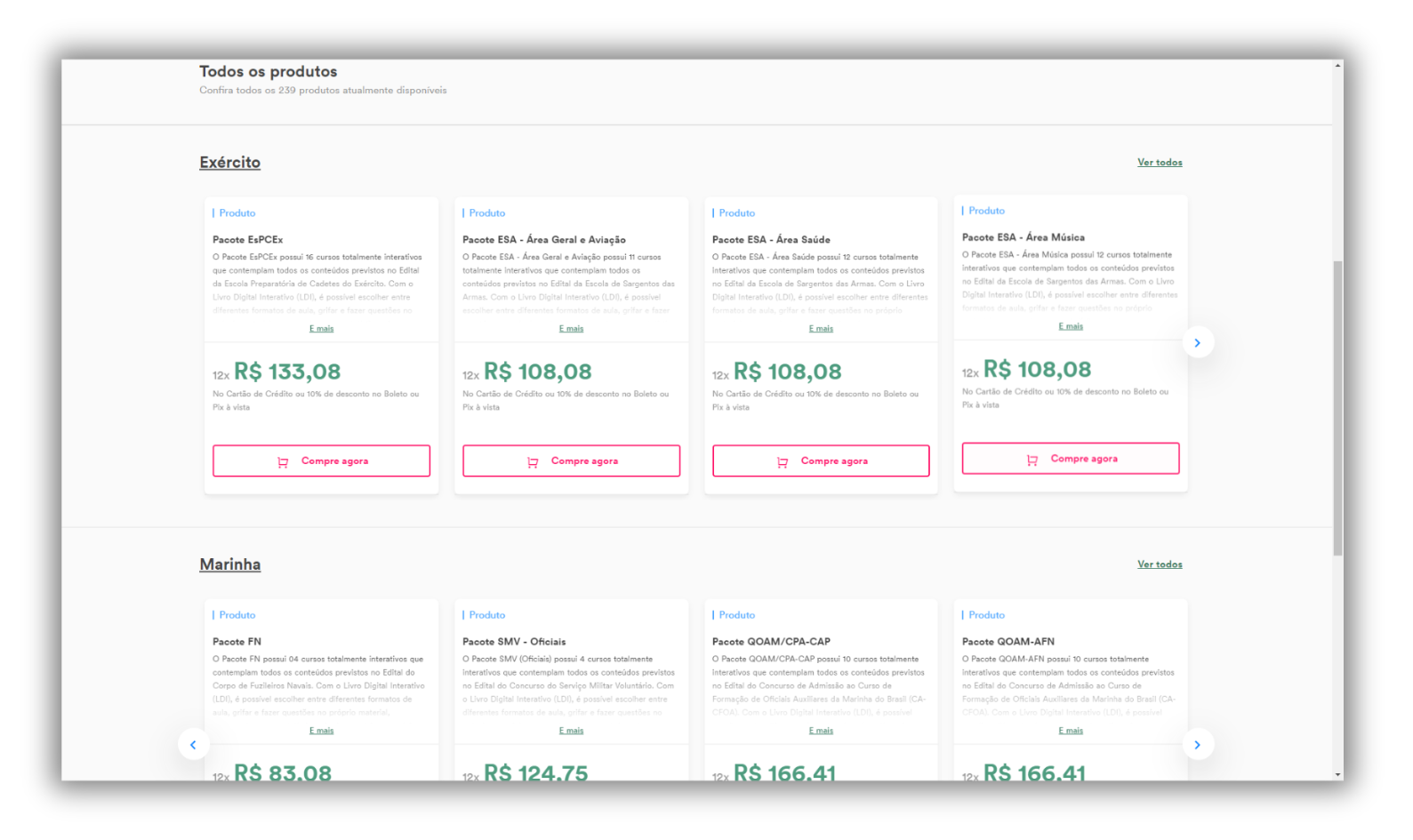Click Compre agora for Pacote ESA Área Saúde
This screenshot has width=1413, height=840.
coord(821,461)
